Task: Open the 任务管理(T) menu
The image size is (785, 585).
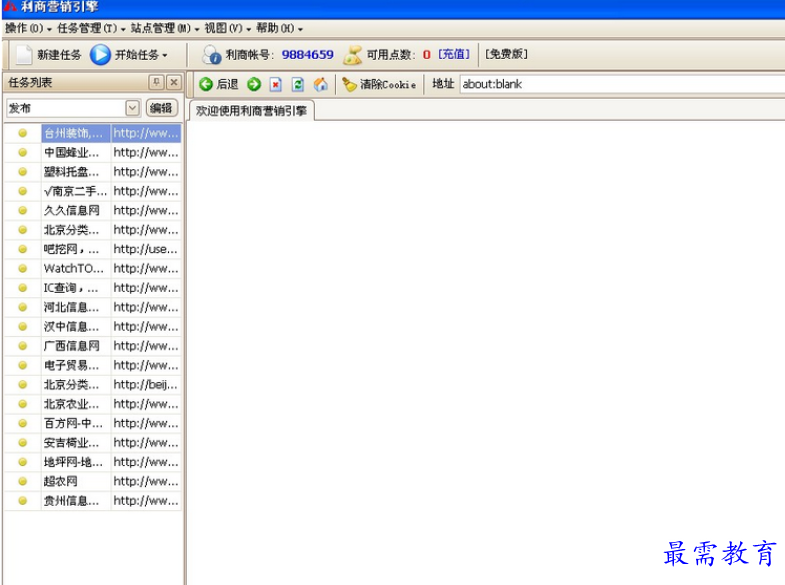Action: pos(91,29)
